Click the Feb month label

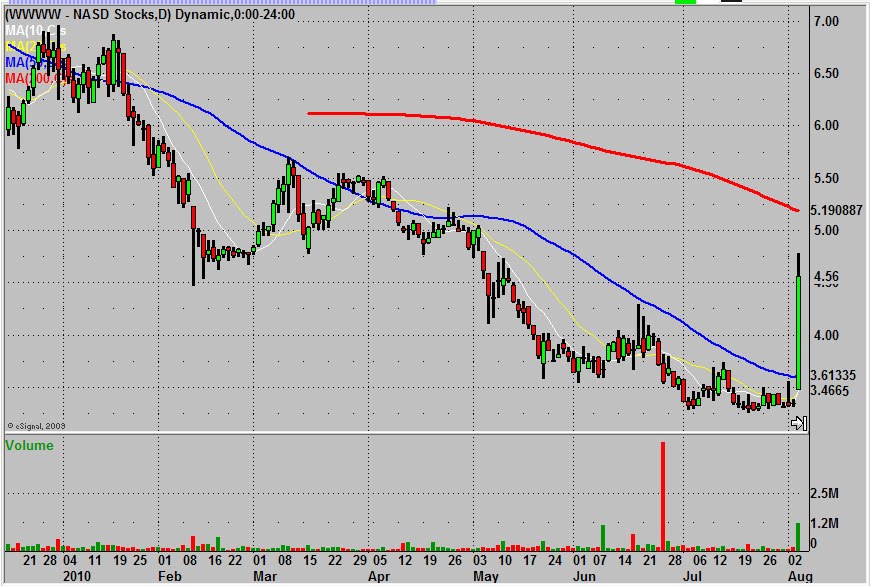pos(169,576)
